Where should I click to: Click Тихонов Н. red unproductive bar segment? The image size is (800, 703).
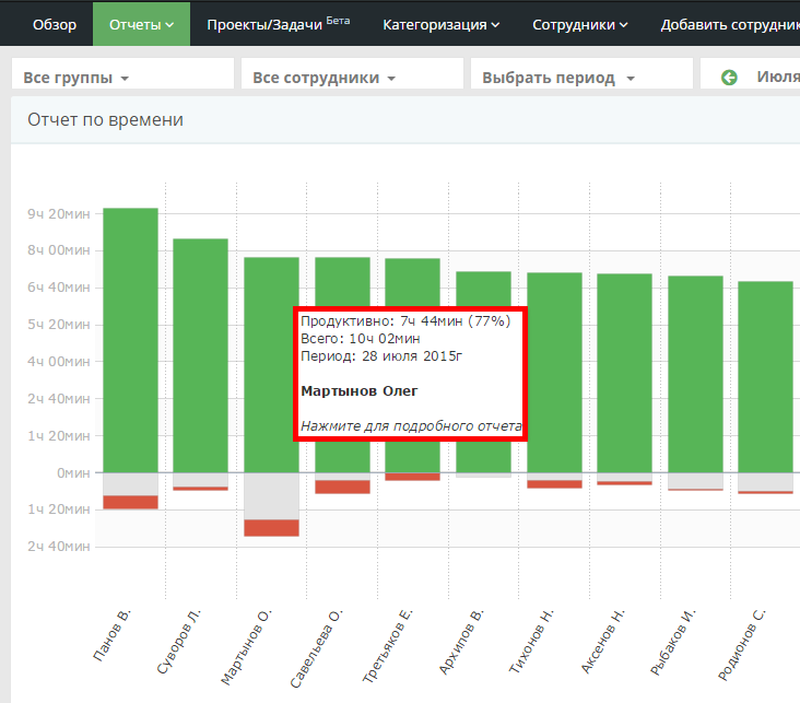555,484
